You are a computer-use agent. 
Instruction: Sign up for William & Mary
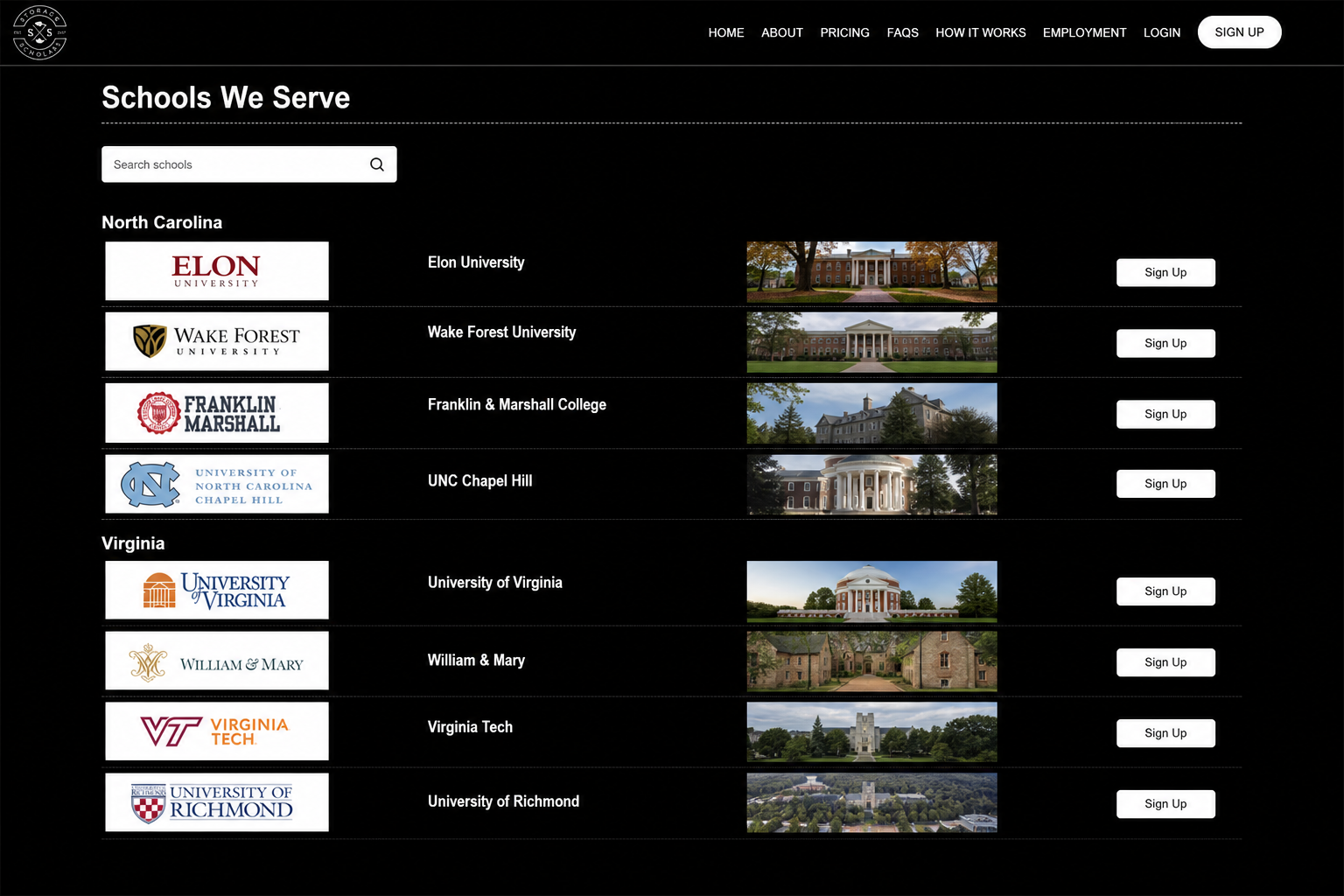1166,662
